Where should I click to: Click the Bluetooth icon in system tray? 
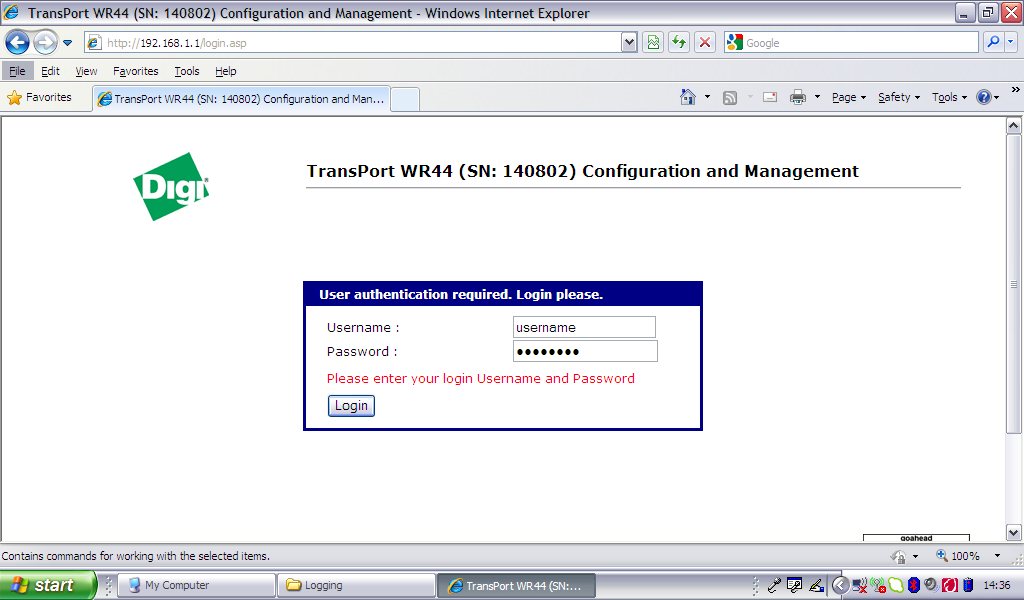pyautogui.click(x=913, y=585)
